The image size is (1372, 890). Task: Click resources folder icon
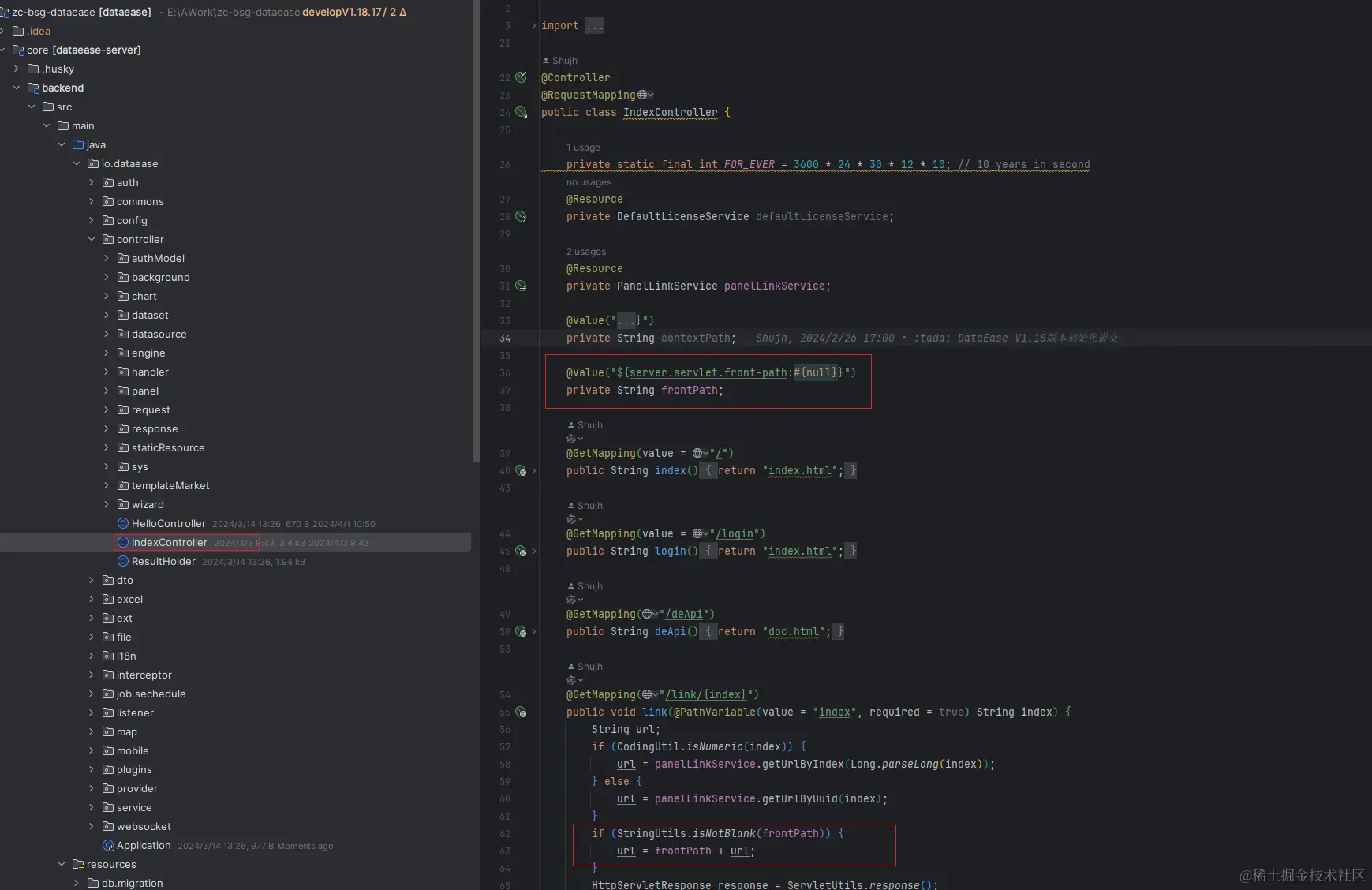[78, 864]
